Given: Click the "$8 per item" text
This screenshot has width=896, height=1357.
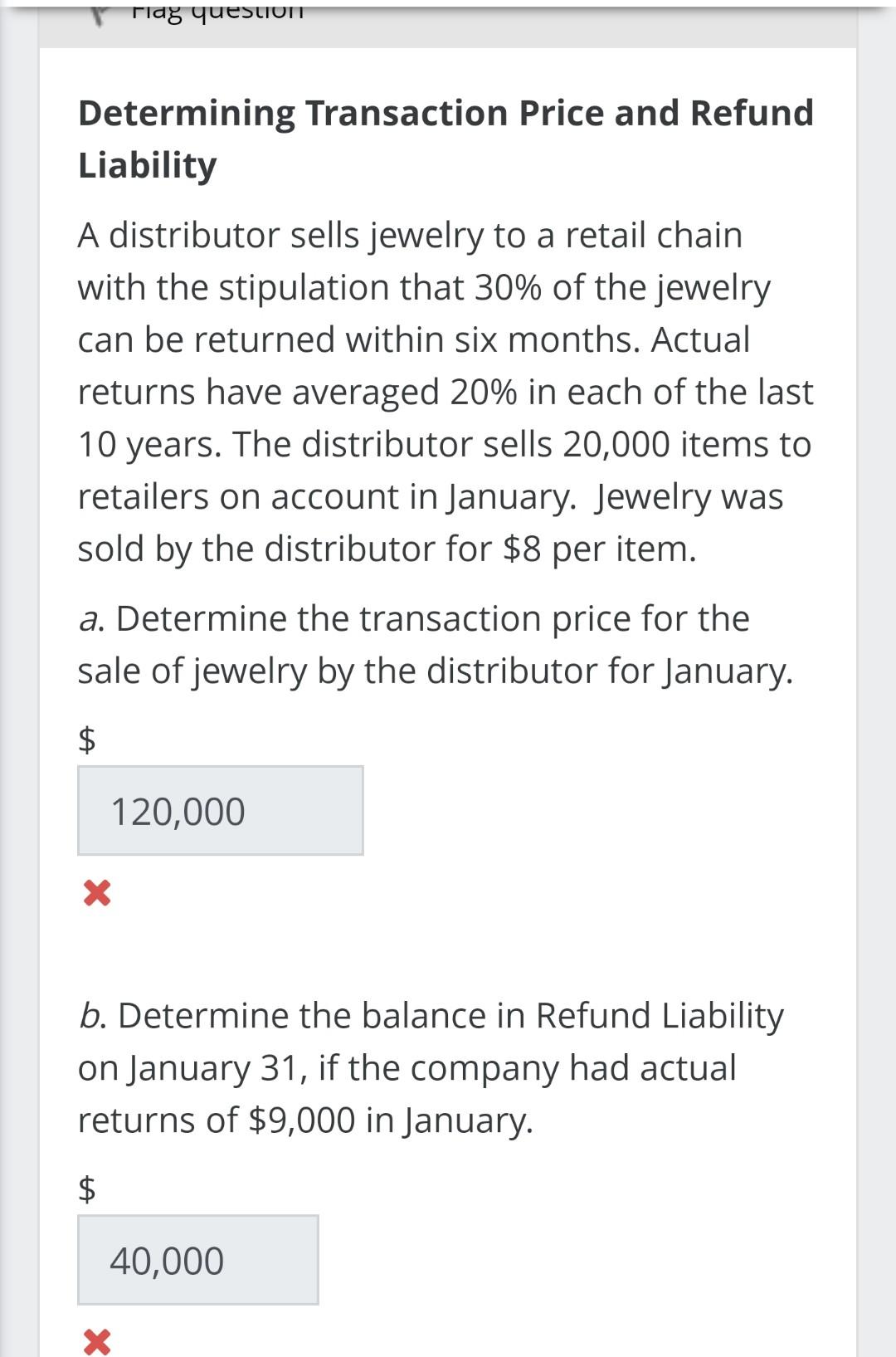Looking at the screenshot, I should pos(597,549).
